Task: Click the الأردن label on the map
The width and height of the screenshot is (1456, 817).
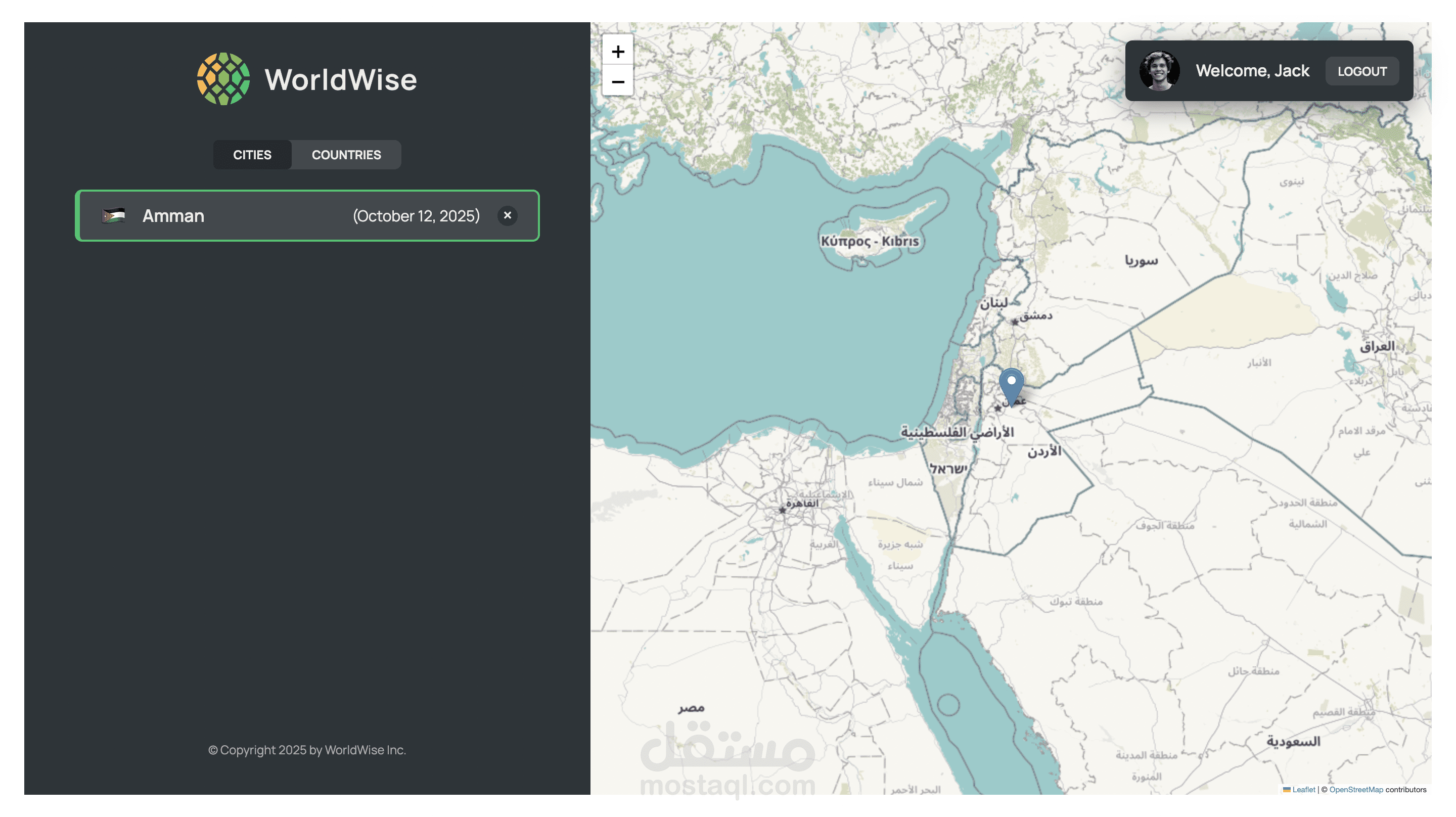Action: (x=1044, y=451)
